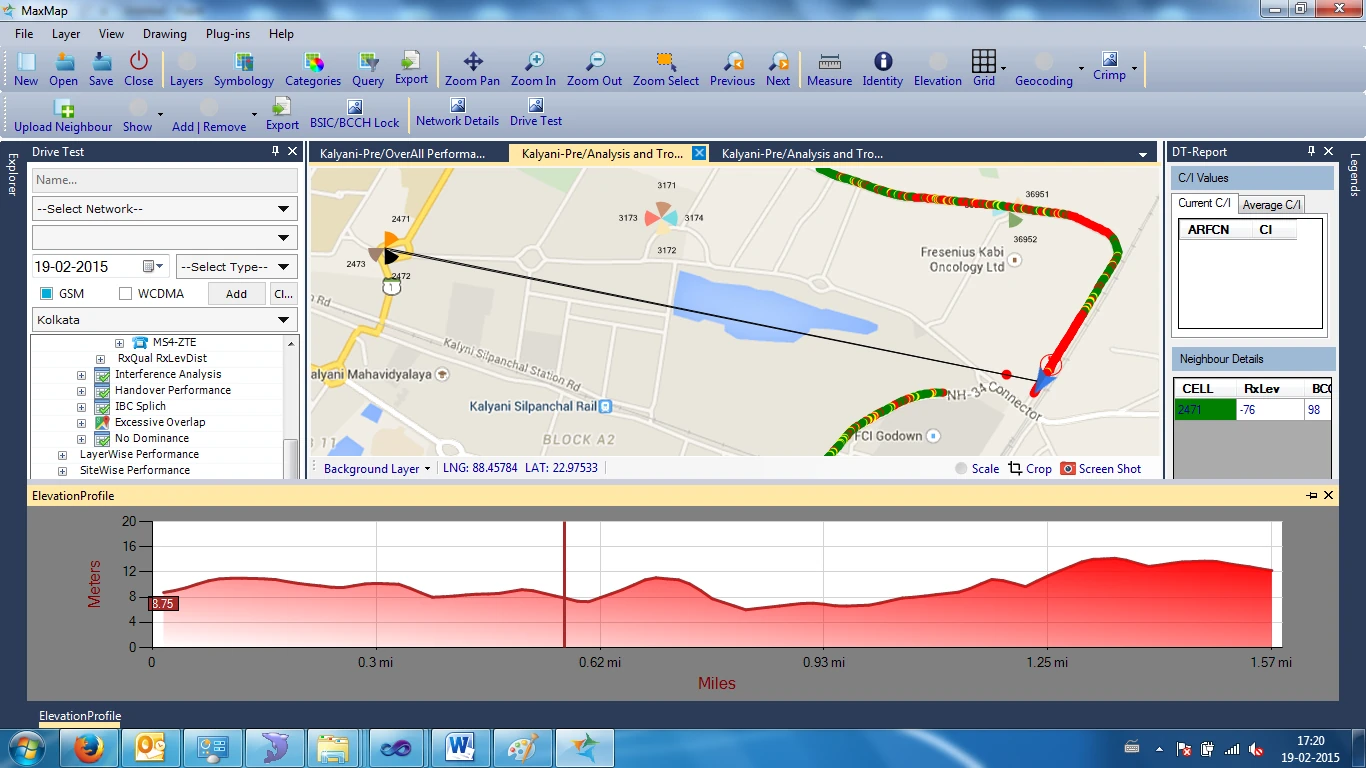
Task: Expand the SiteWise Performance node
Action: click(x=62, y=471)
